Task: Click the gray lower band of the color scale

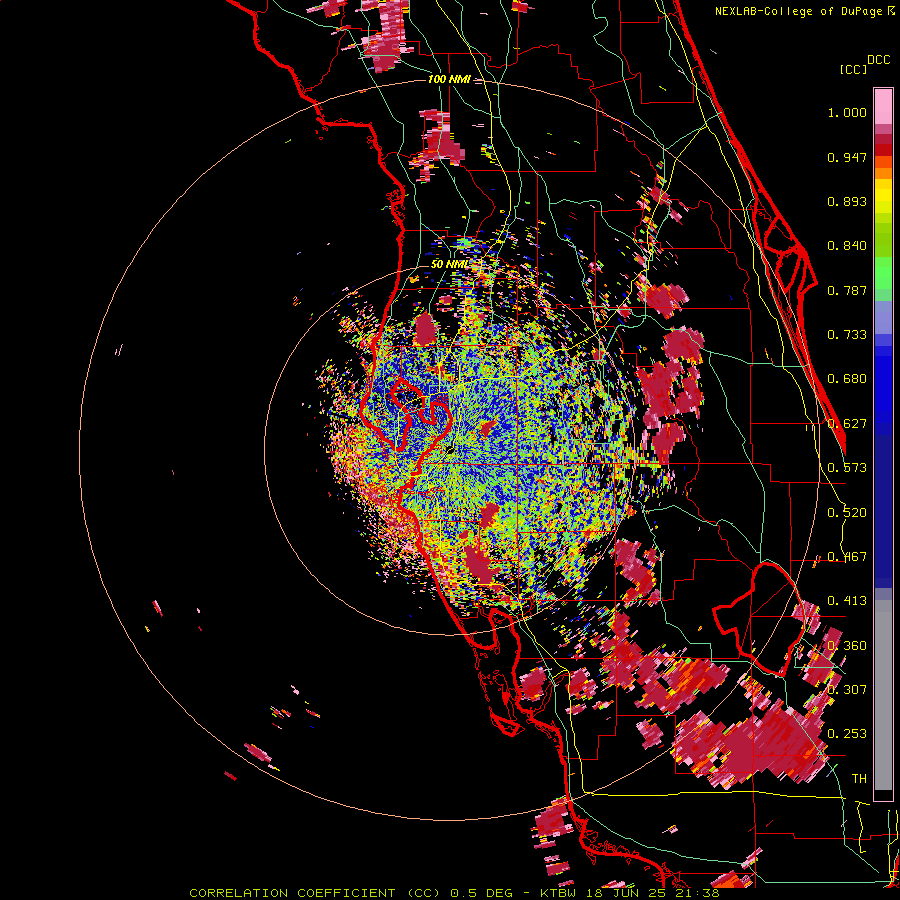Action: tap(883, 695)
